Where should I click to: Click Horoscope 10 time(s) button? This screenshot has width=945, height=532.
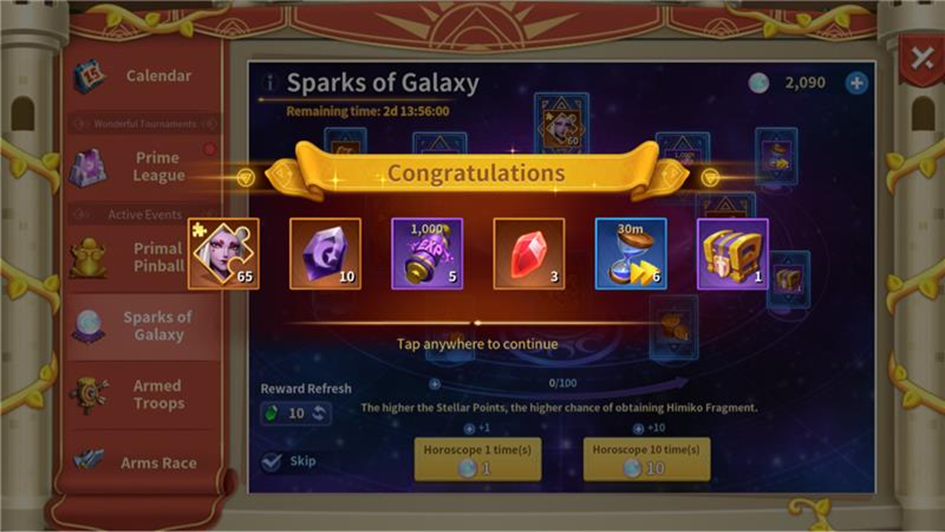coord(647,460)
